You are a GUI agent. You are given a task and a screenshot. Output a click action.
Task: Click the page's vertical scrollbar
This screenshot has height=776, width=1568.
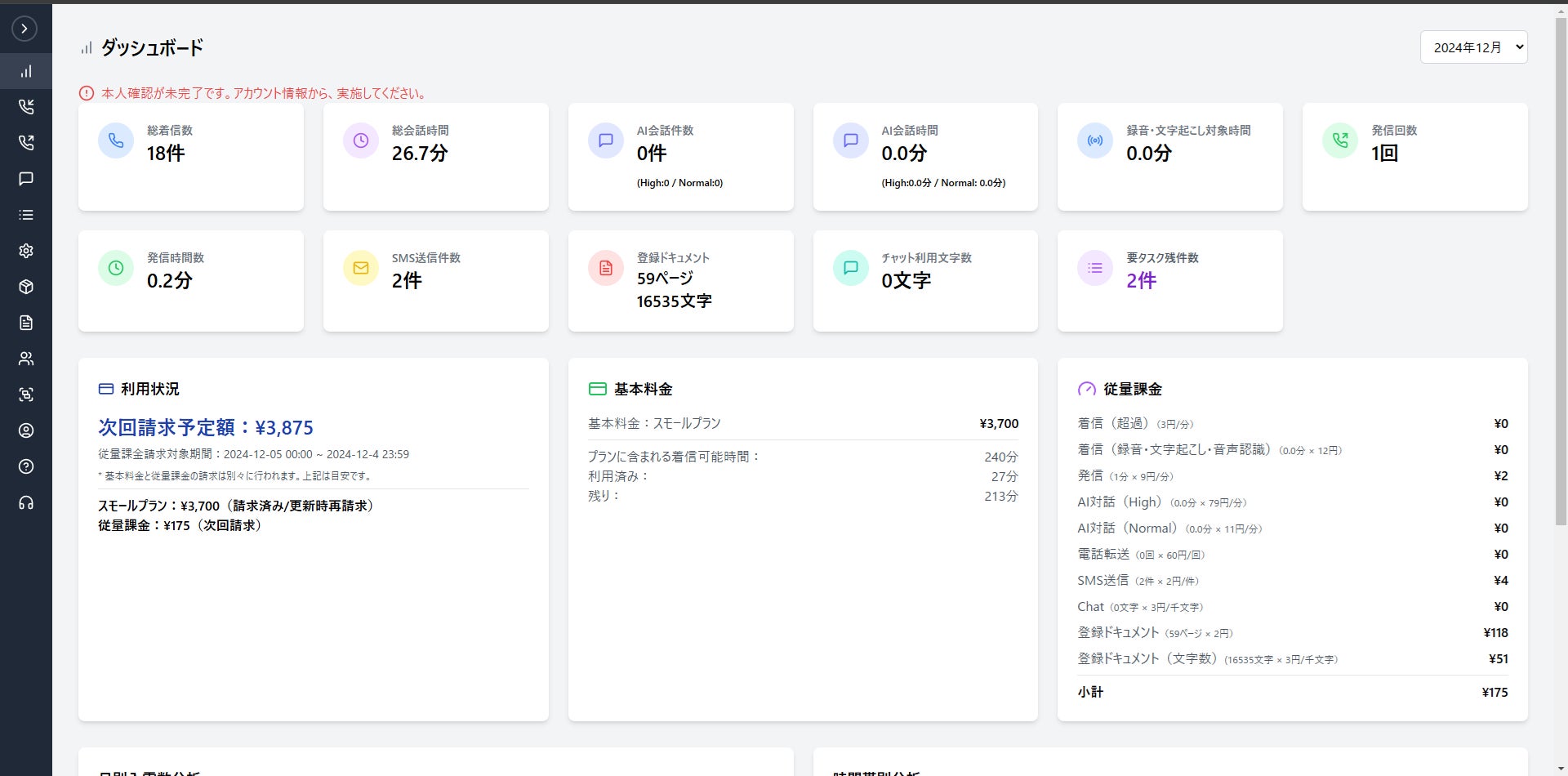click(x=1561, y=270)
